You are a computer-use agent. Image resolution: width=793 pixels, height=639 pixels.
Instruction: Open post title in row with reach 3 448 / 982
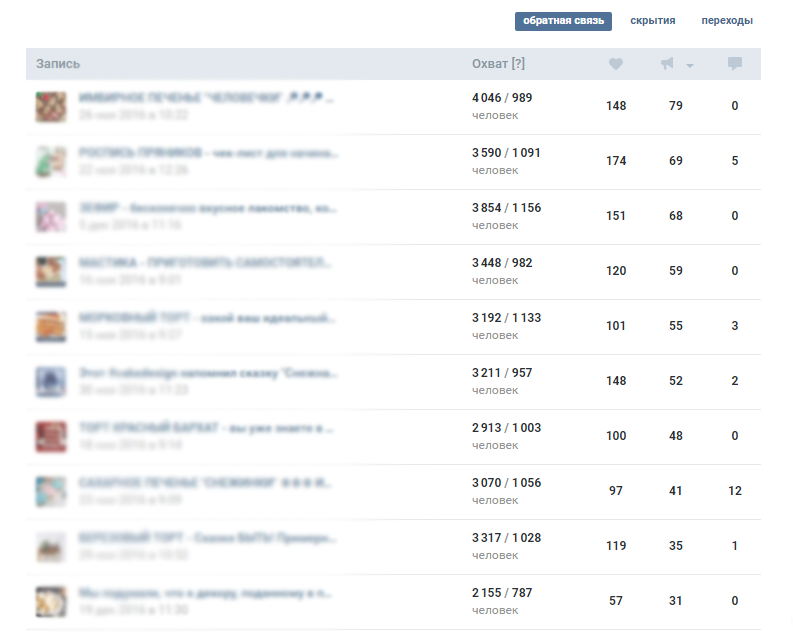205,263
